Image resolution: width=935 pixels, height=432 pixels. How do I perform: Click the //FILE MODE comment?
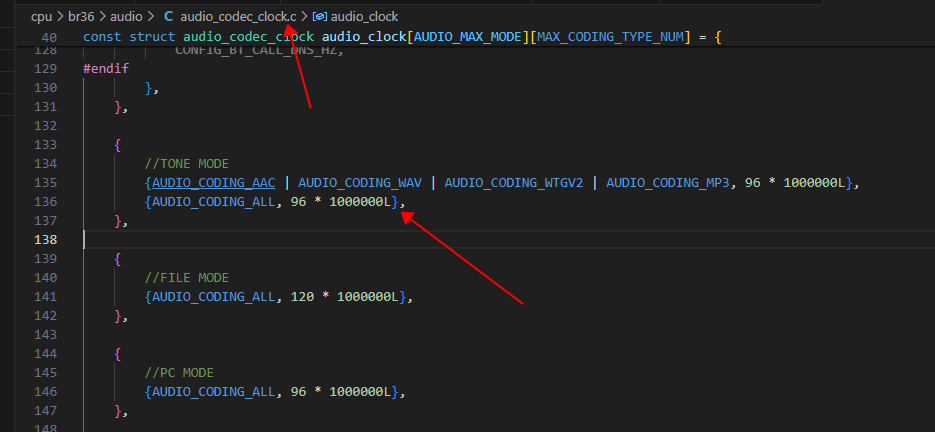tap(187, 277)
